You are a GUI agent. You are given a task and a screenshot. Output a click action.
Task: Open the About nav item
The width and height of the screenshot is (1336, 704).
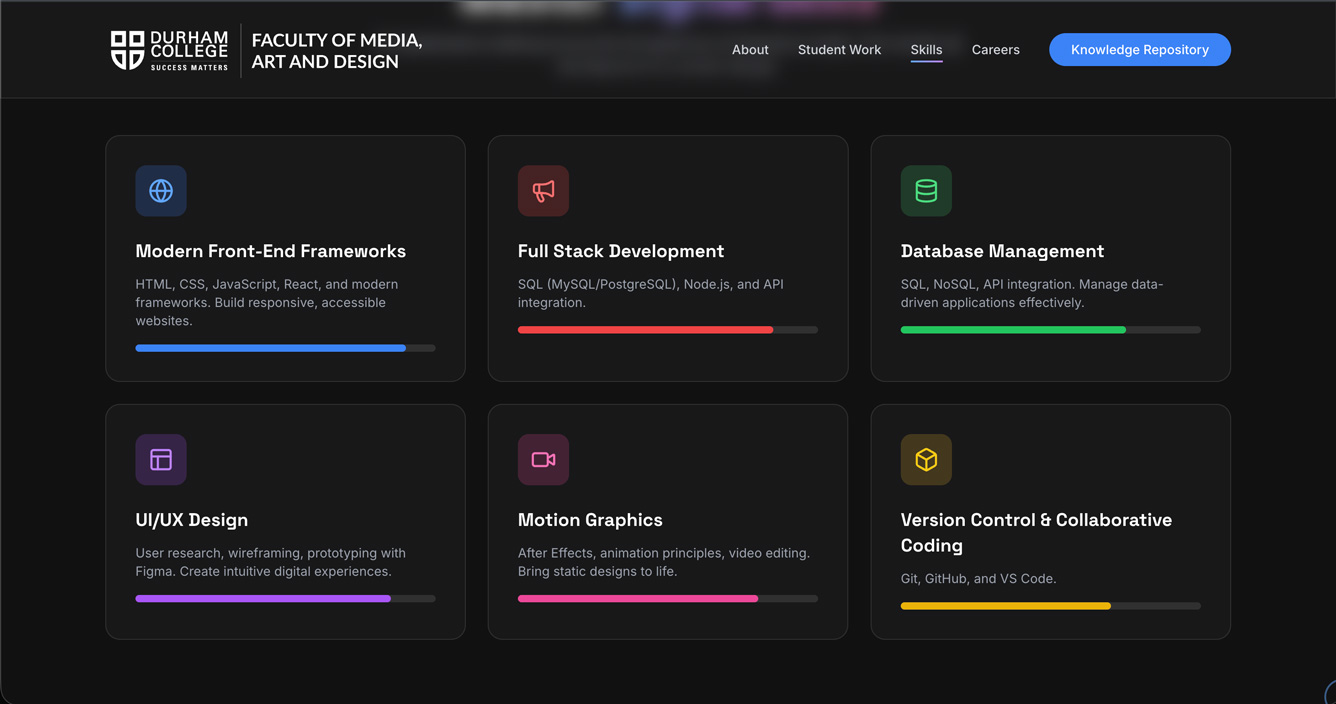(x=750, y=50)
